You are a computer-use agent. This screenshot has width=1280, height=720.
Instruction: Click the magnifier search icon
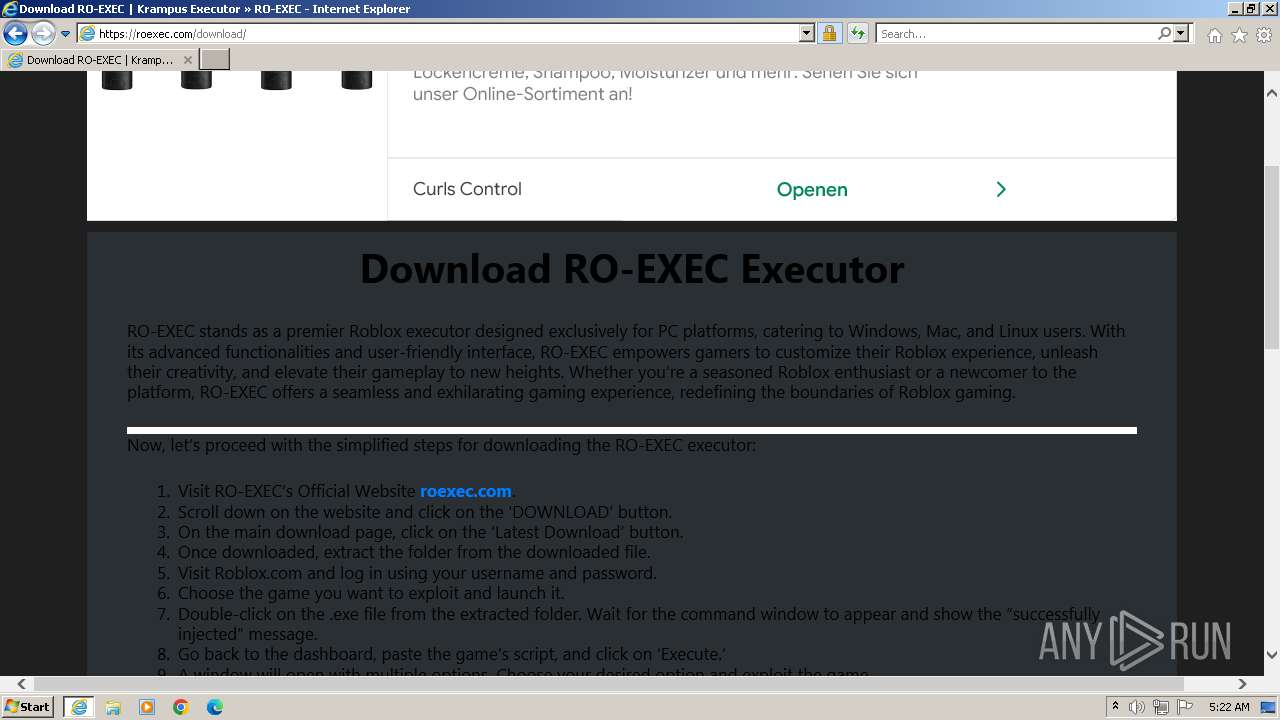pos(1164,33)
